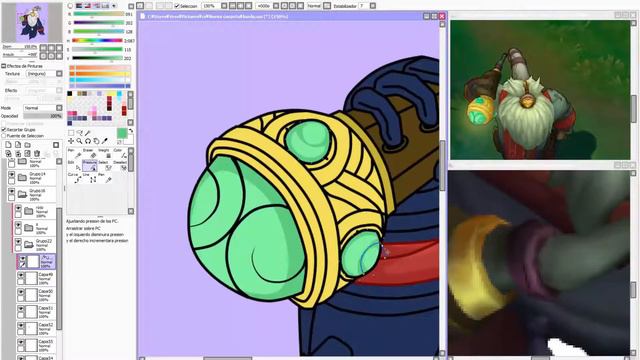Collapse the open Grupo22 folder
640x360 pixels.
[29, 244]
